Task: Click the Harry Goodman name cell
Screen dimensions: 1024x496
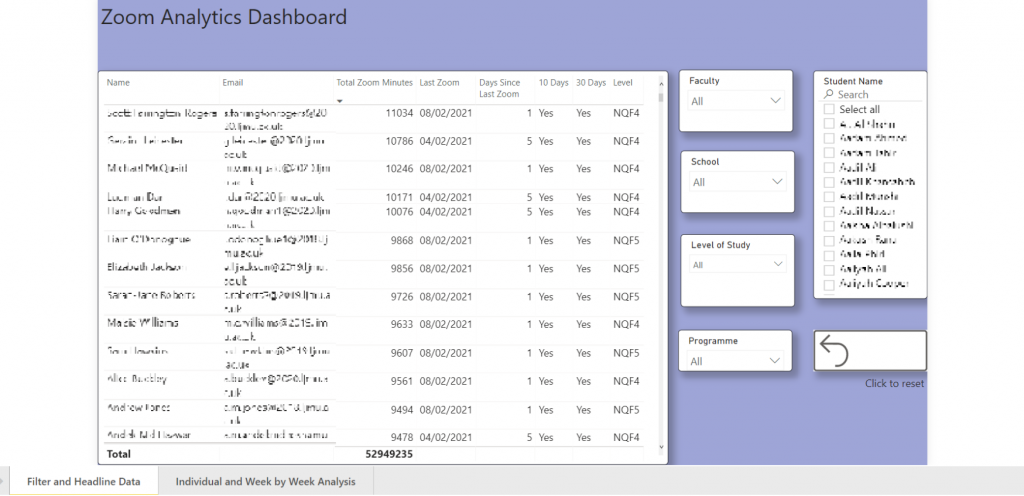Action: click(143, 211)
